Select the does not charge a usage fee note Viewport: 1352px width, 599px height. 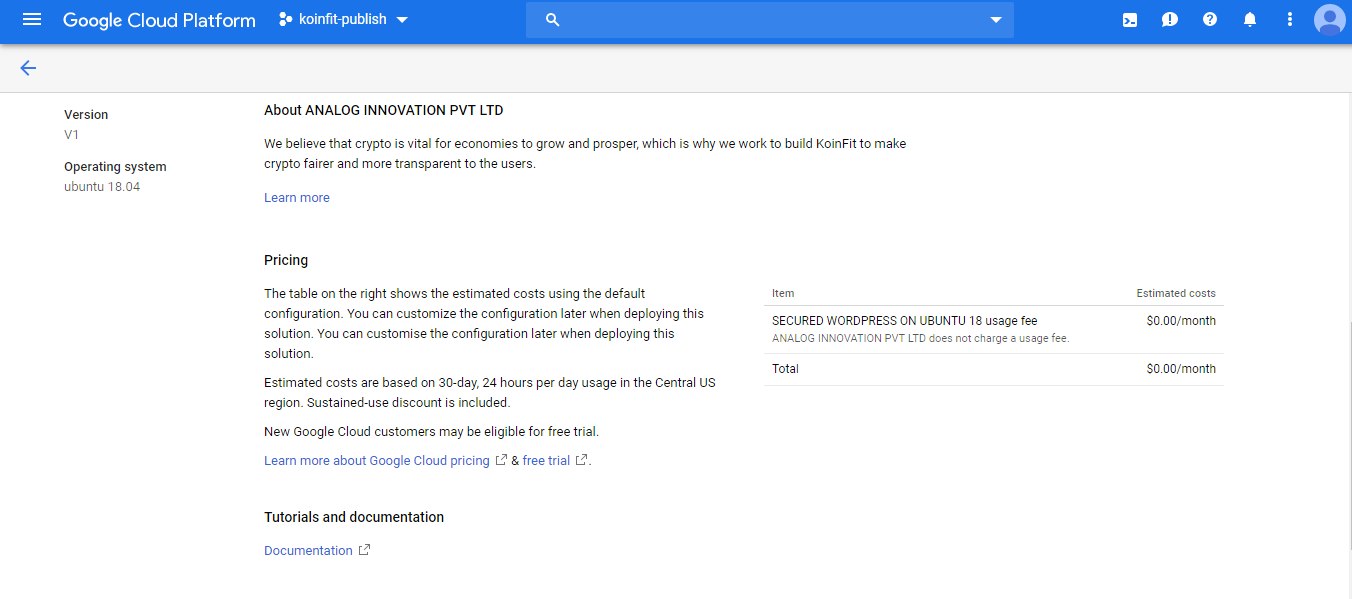(921, 338)
